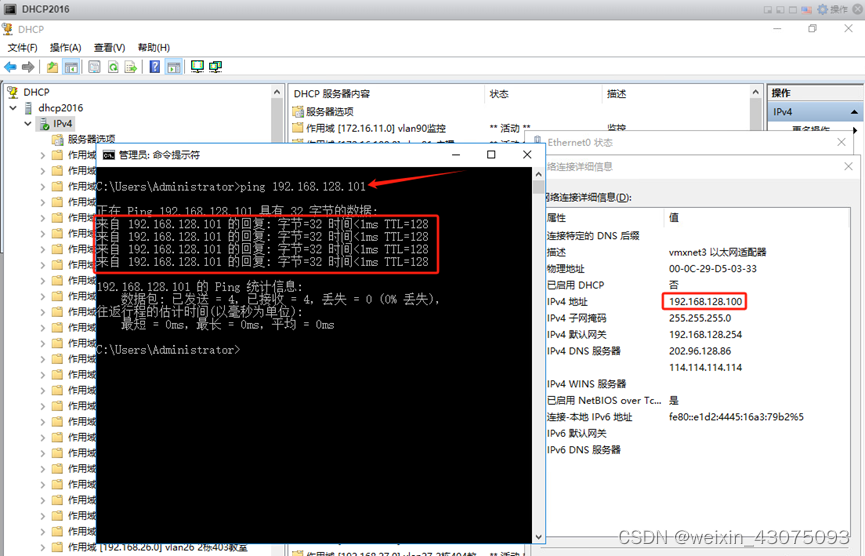Image resolution: width=865 pixels, height=556 pixels.
Task: Open the 查看(V) menu
Action: point(109,47)
